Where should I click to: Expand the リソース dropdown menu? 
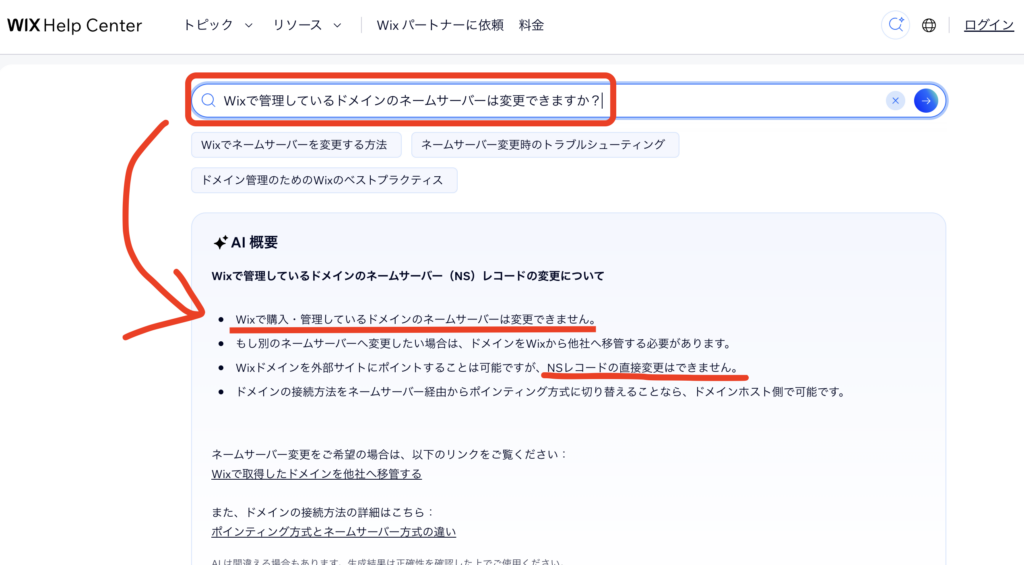(307, 25)
